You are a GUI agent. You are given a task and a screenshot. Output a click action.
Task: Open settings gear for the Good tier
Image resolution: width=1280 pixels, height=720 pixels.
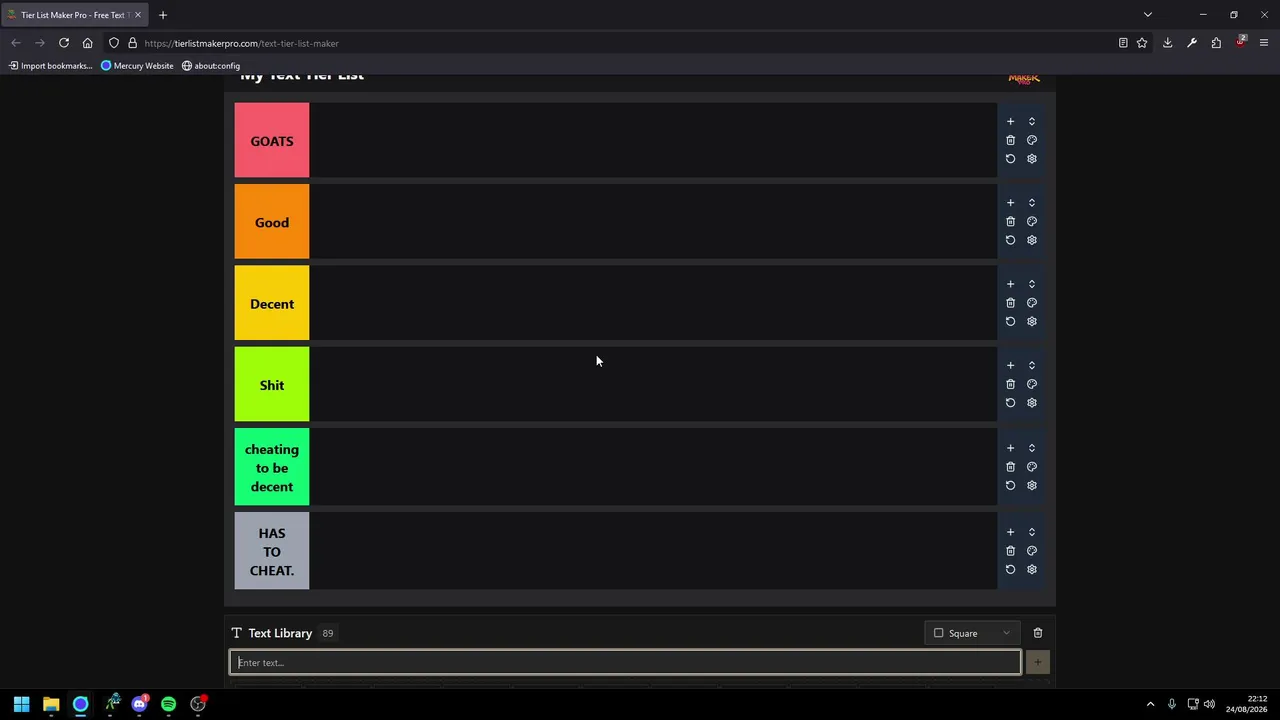1032,240
